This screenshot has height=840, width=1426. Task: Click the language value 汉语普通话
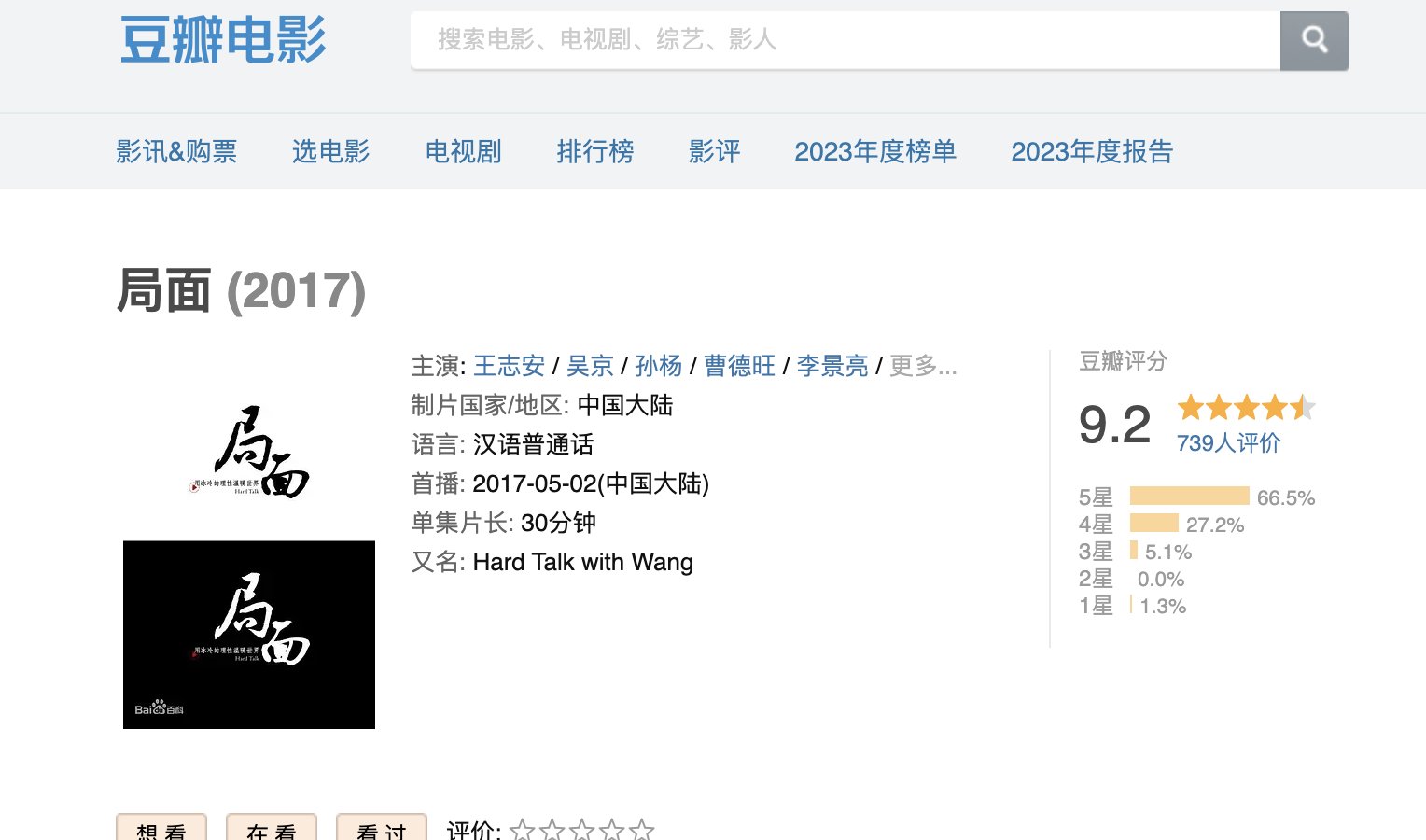tap(533, 444)
